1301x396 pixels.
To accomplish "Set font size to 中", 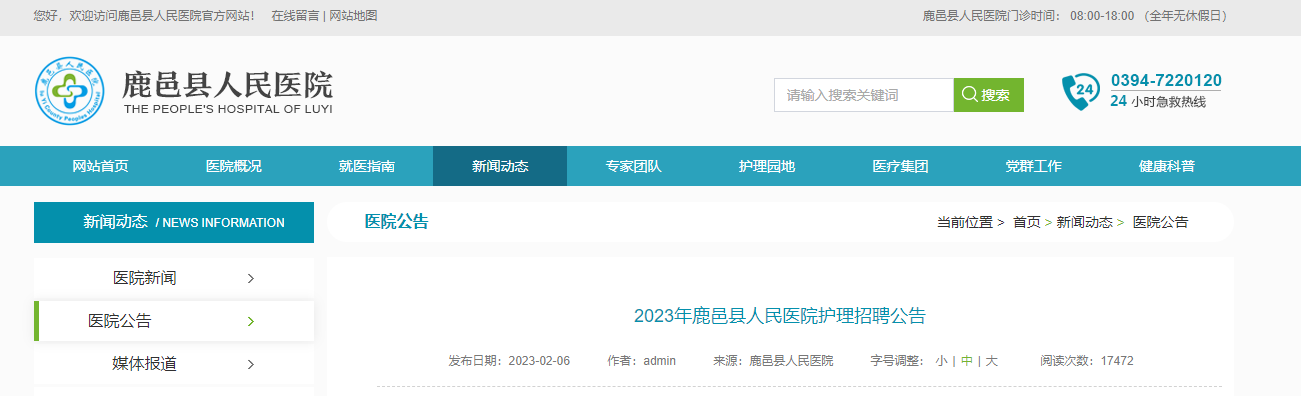I will point(967,361).
